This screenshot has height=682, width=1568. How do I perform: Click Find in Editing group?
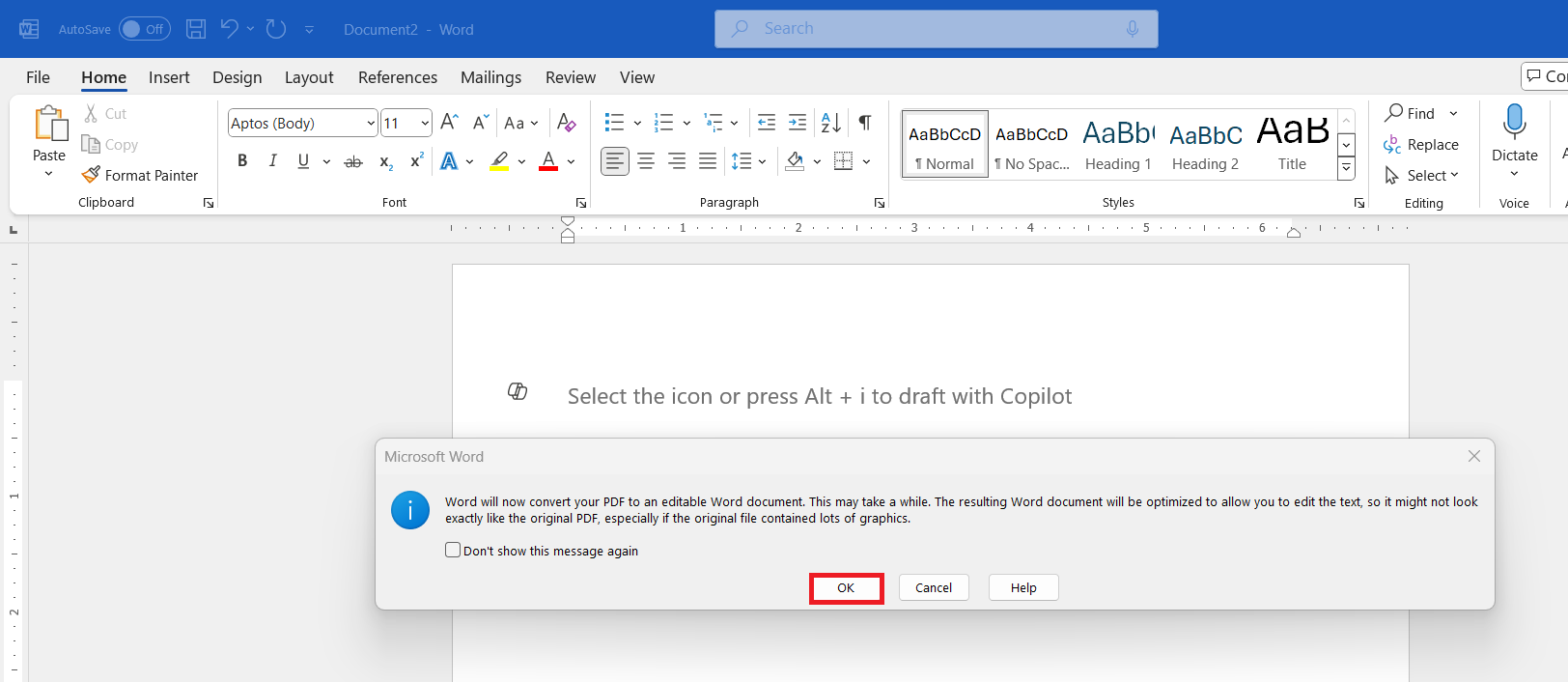click(1410, 113)
